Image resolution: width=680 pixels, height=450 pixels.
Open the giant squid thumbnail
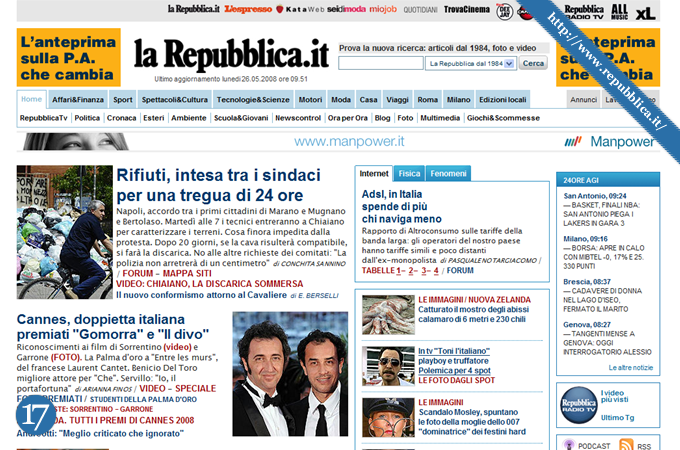(388, 315)
